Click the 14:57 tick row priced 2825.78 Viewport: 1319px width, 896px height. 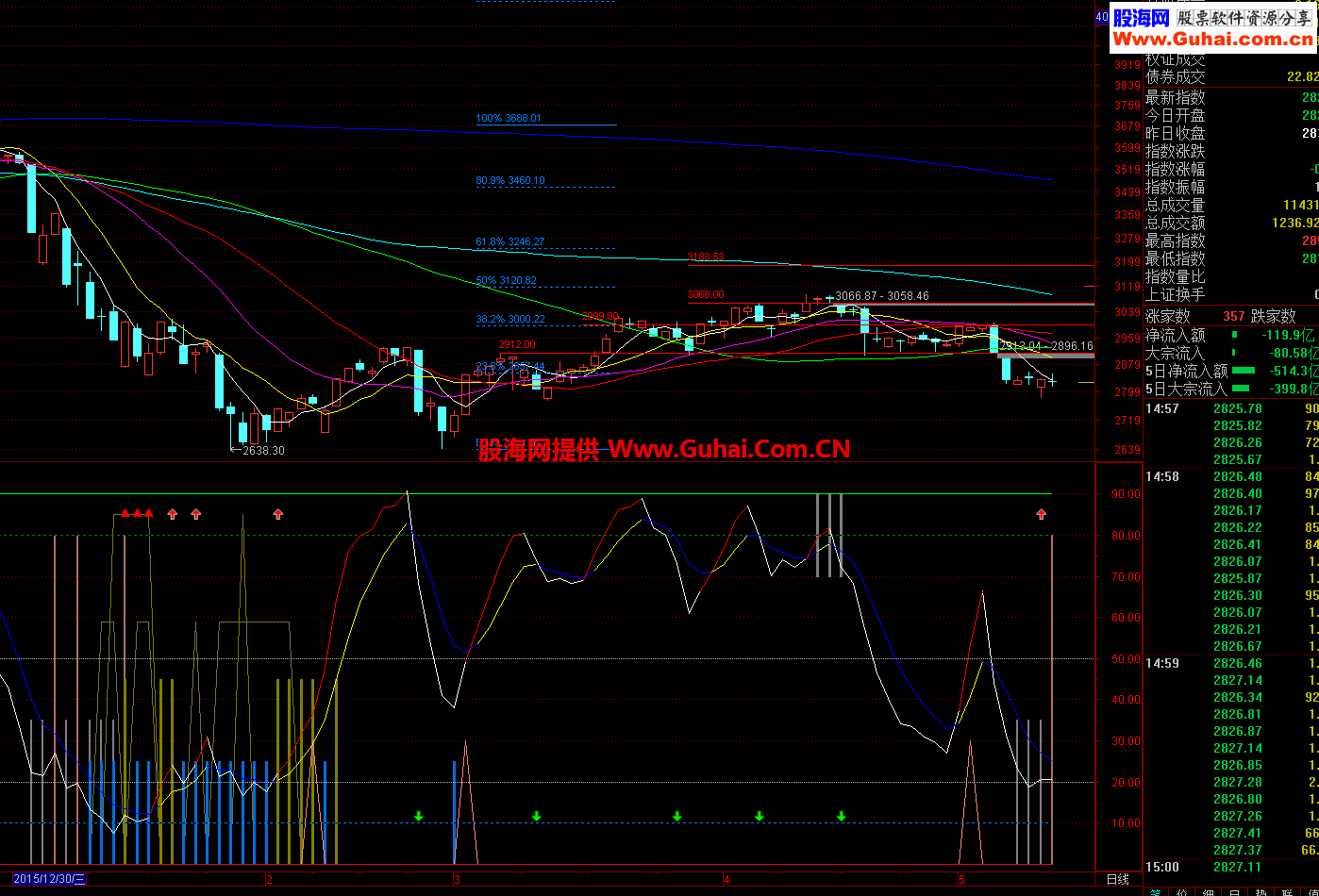1231,408
